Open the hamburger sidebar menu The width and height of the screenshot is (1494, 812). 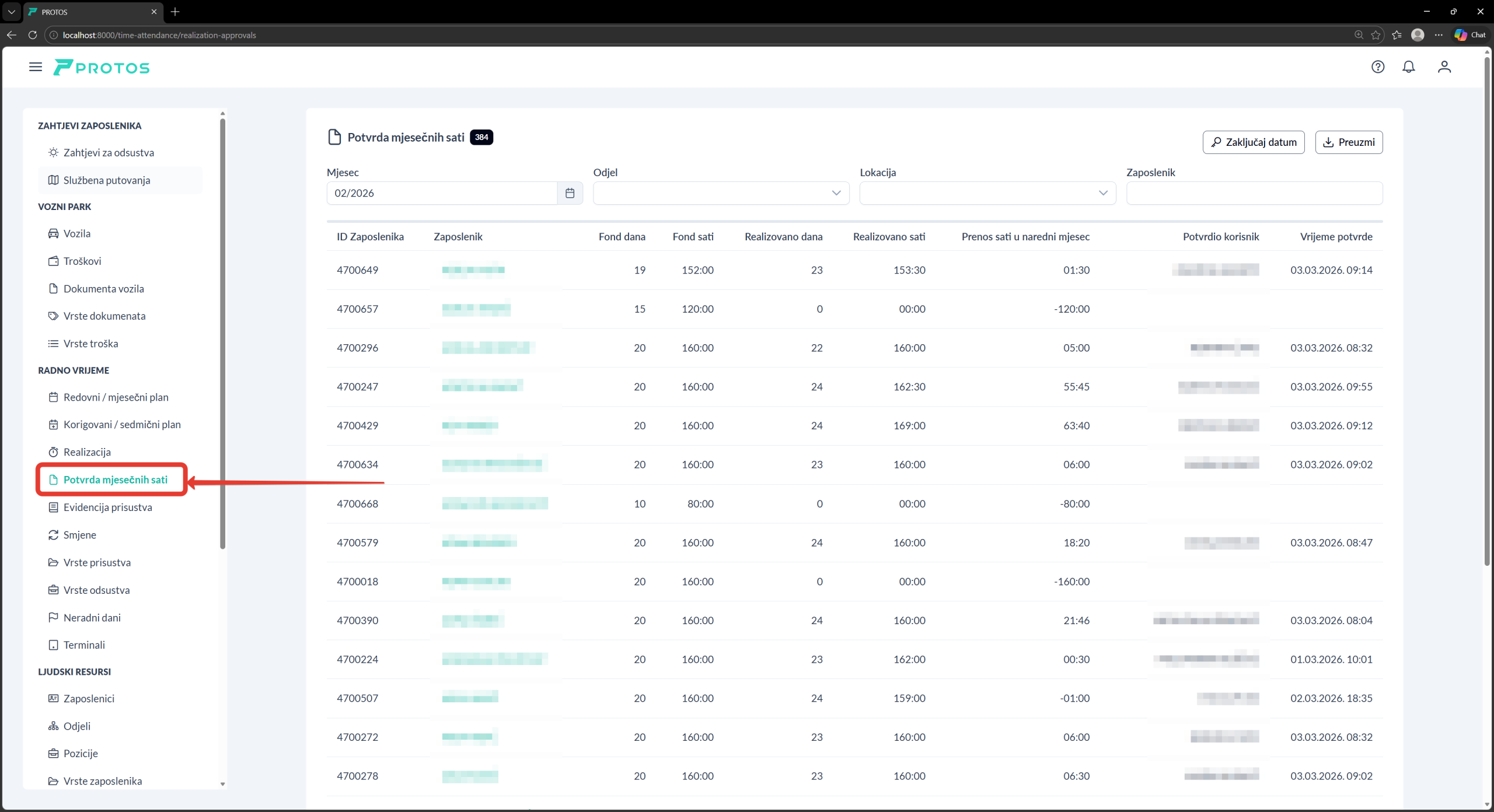pos(36,67)
